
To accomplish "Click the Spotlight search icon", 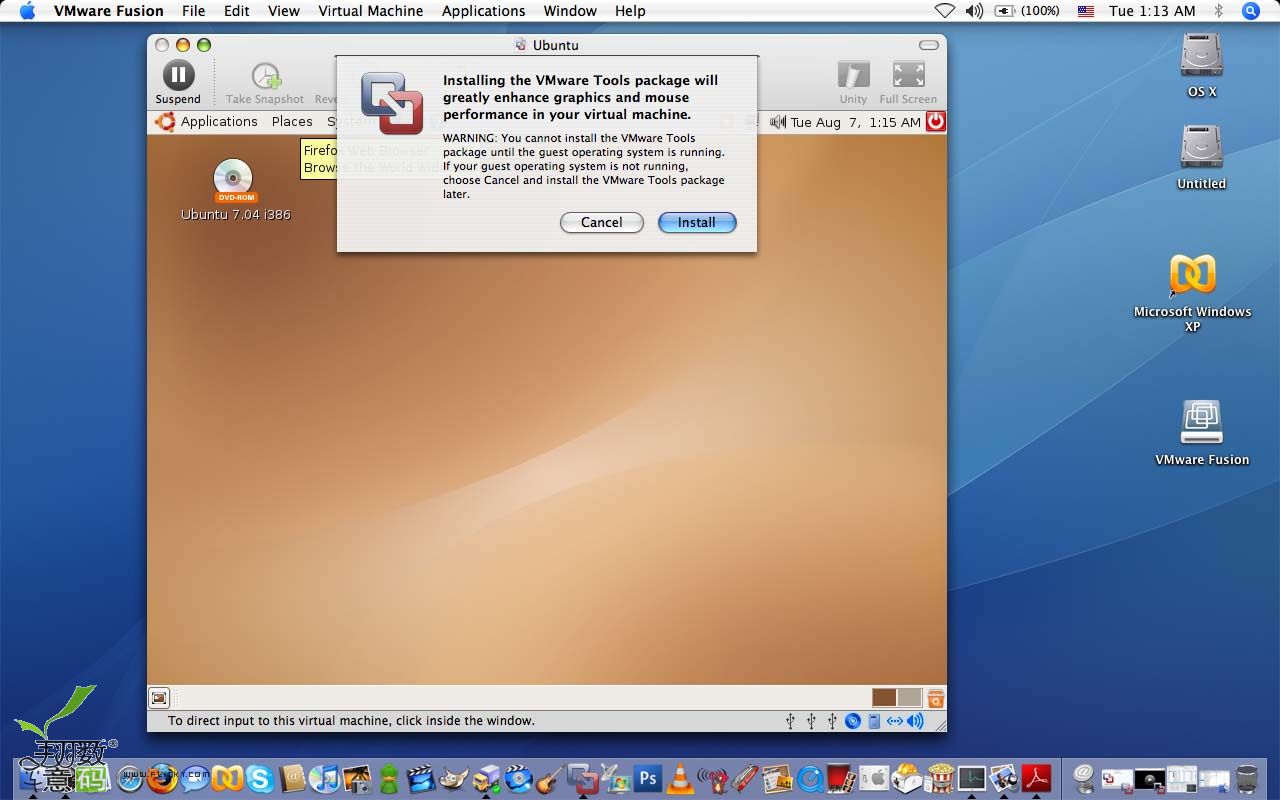I will coord(1250,11).
